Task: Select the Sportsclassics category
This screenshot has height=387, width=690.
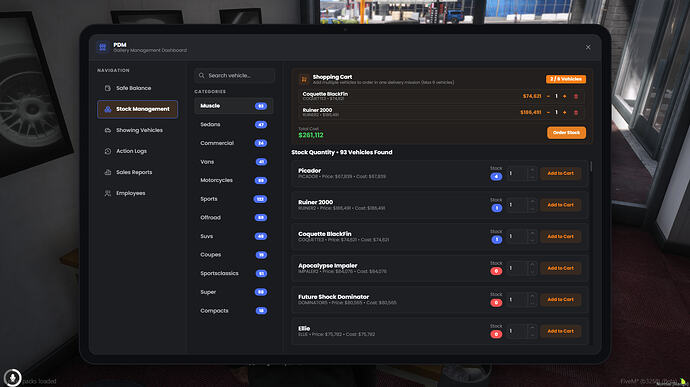Action: 234,273
